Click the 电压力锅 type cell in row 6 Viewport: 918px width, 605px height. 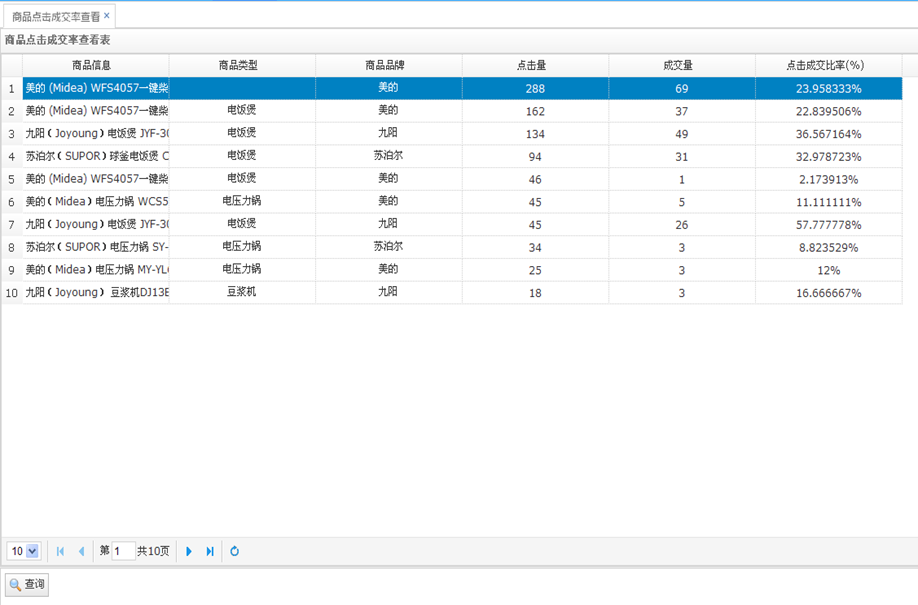coord(242,201)
